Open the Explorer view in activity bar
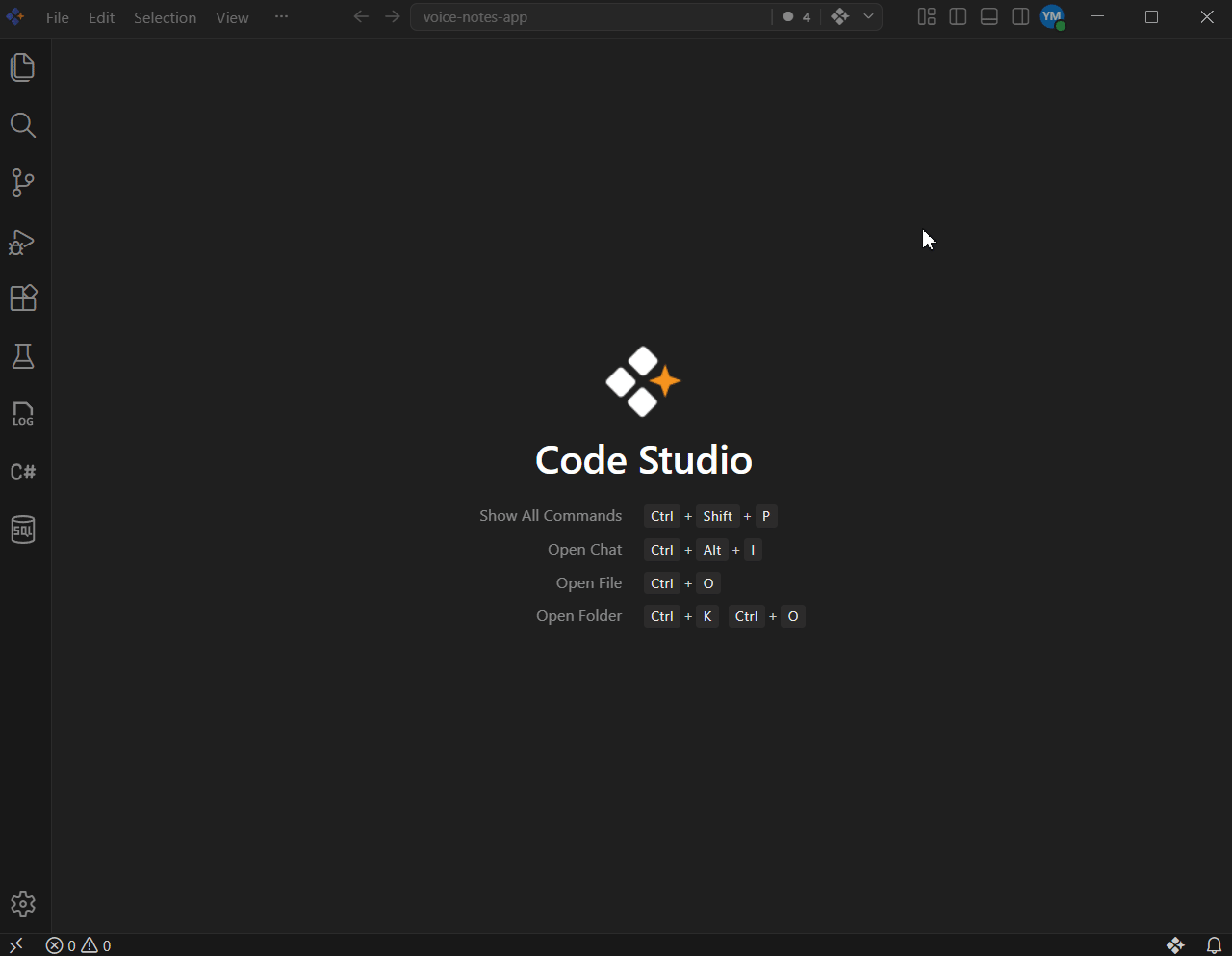Image resolution: width=1232 pixels, height=956 pixels. (23, 66)
